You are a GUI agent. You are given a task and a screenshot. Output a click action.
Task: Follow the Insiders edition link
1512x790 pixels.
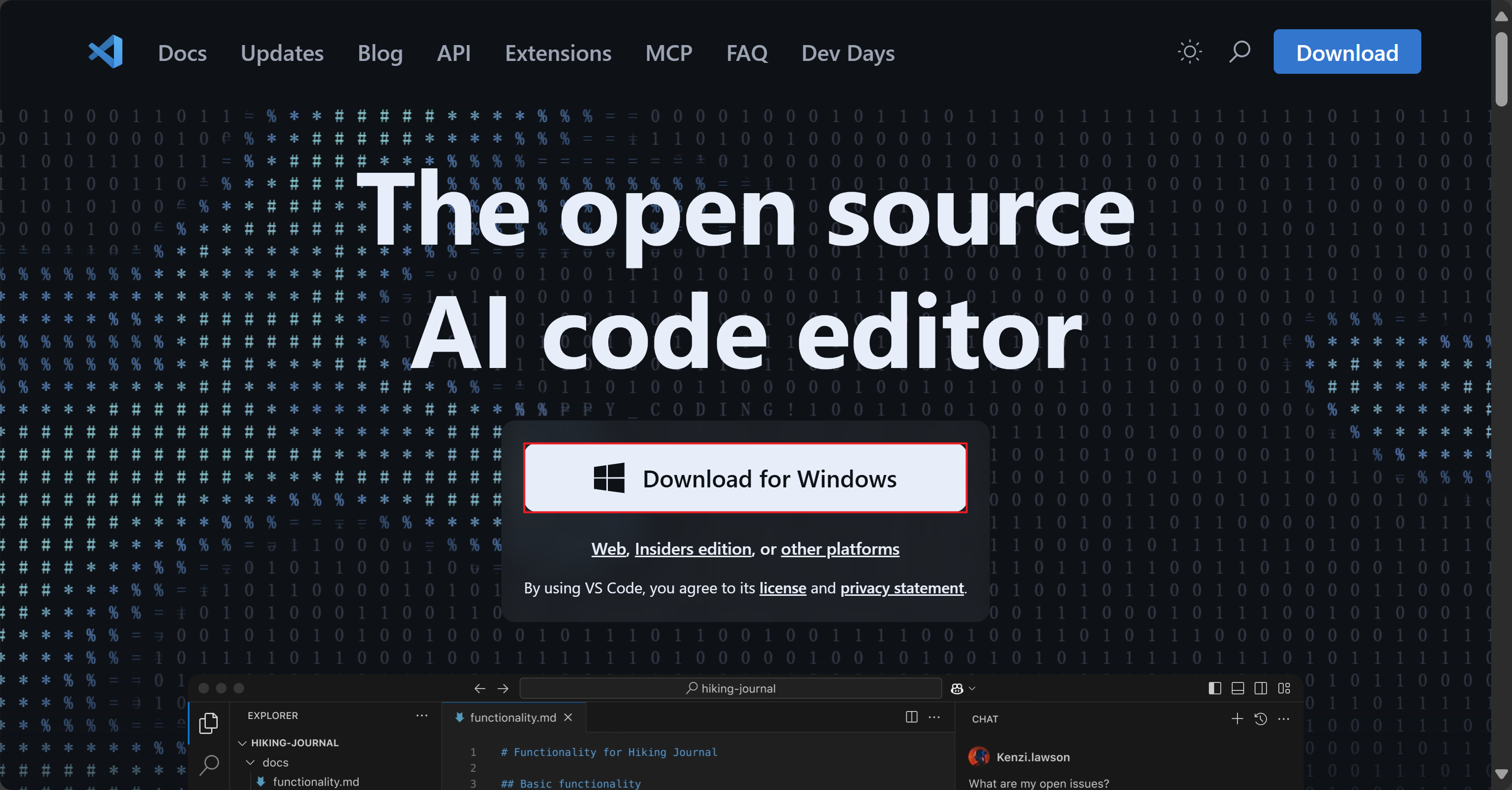click(693, 549)
